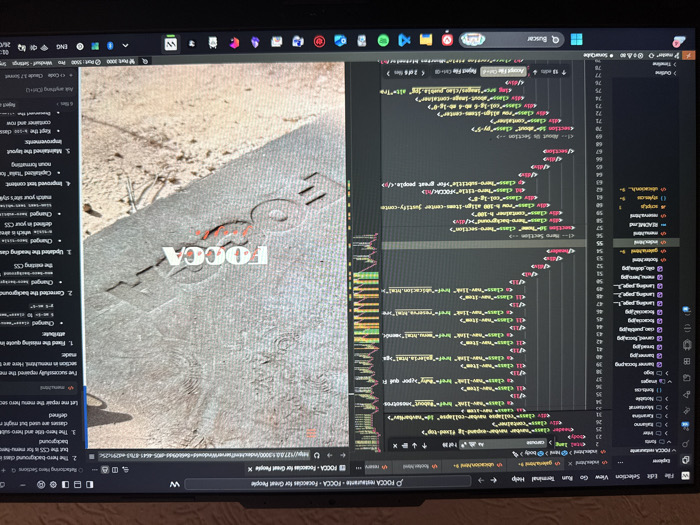The width and height of the screenshot is (700, 525).
Task: Collapse the FOCCA restaurante root folder
Action: [x=652, y=450]
